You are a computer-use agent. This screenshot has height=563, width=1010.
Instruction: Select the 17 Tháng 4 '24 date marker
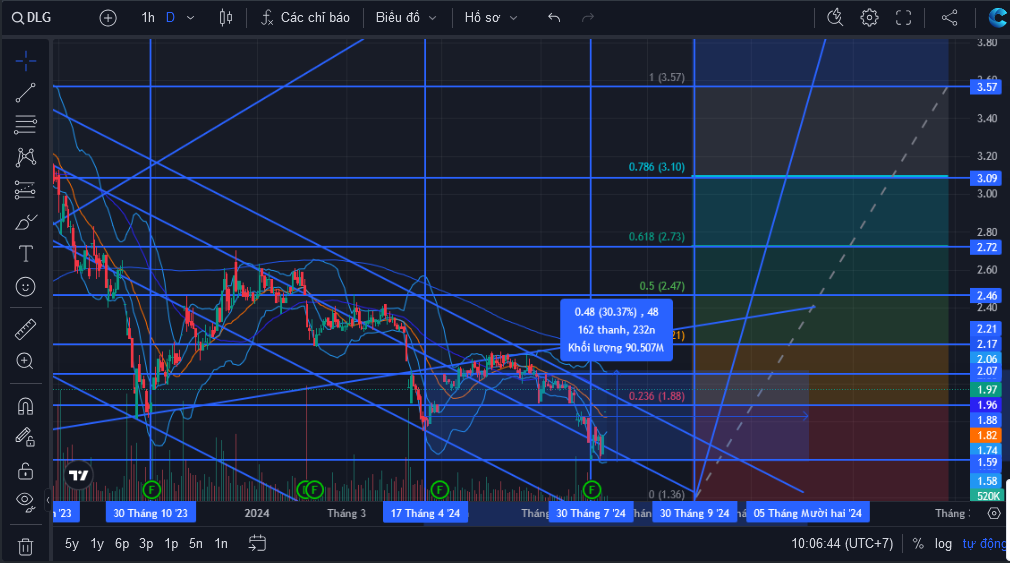425,513
